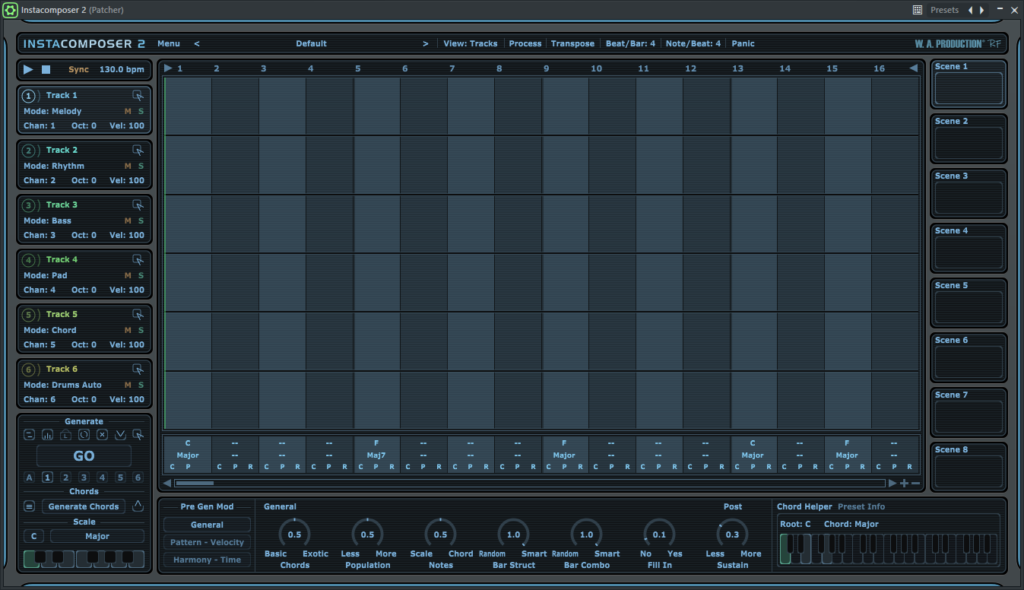Screen dimensions: 1024x590
Task: Click the Generate Chords button
Action: (84, 506)
